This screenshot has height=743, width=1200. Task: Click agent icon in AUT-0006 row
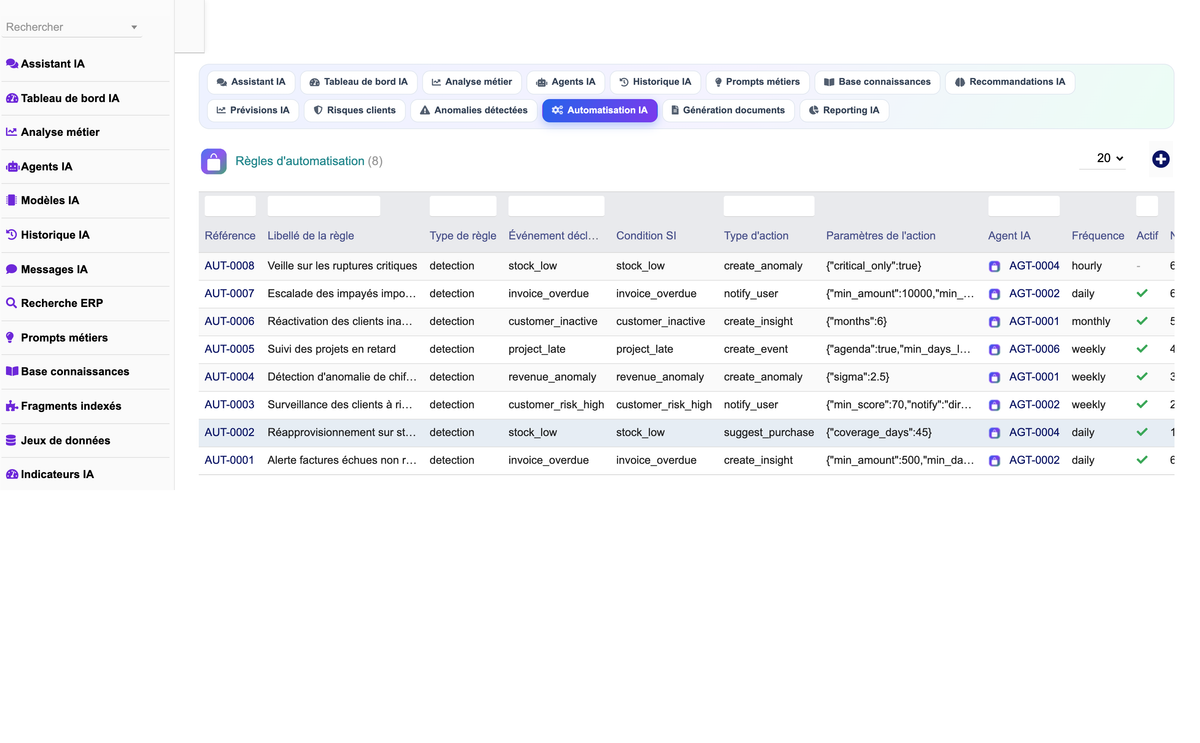pos(994,322)
